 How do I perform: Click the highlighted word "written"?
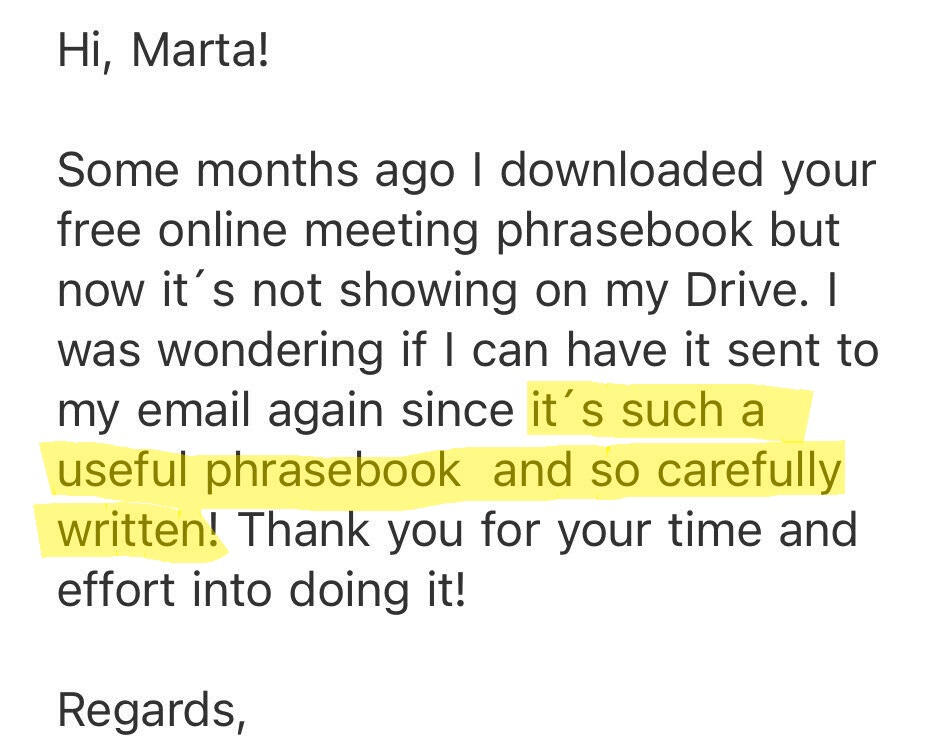[130, 530]
